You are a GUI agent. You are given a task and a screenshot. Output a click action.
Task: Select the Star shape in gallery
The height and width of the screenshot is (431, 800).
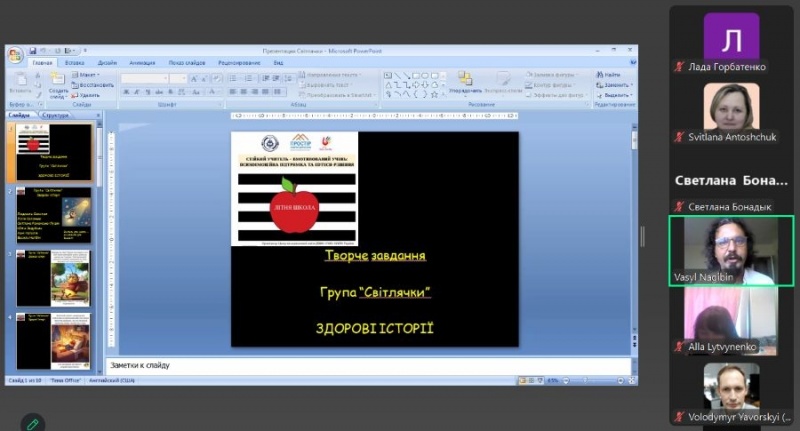pos(435,94)
